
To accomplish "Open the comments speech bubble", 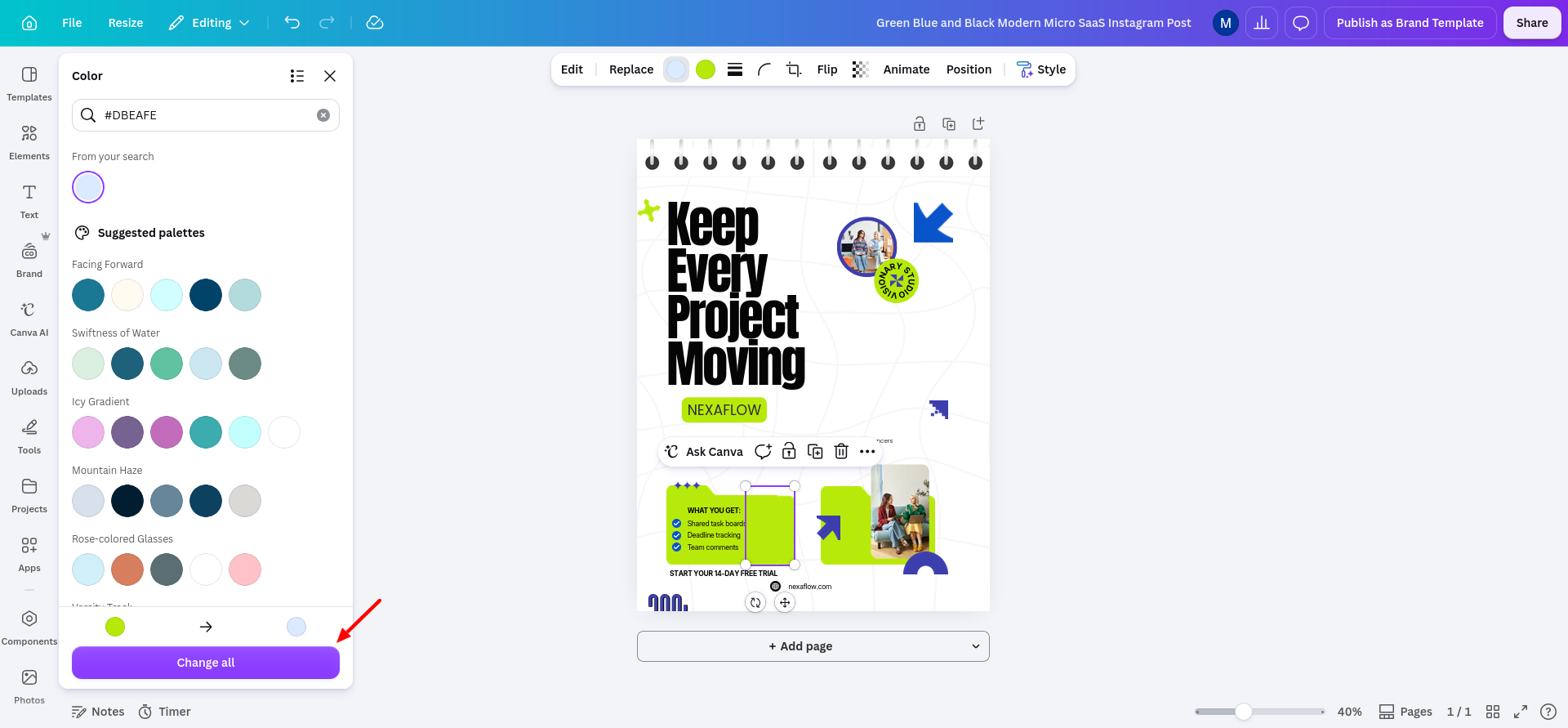I will (x=1301, y=23).
